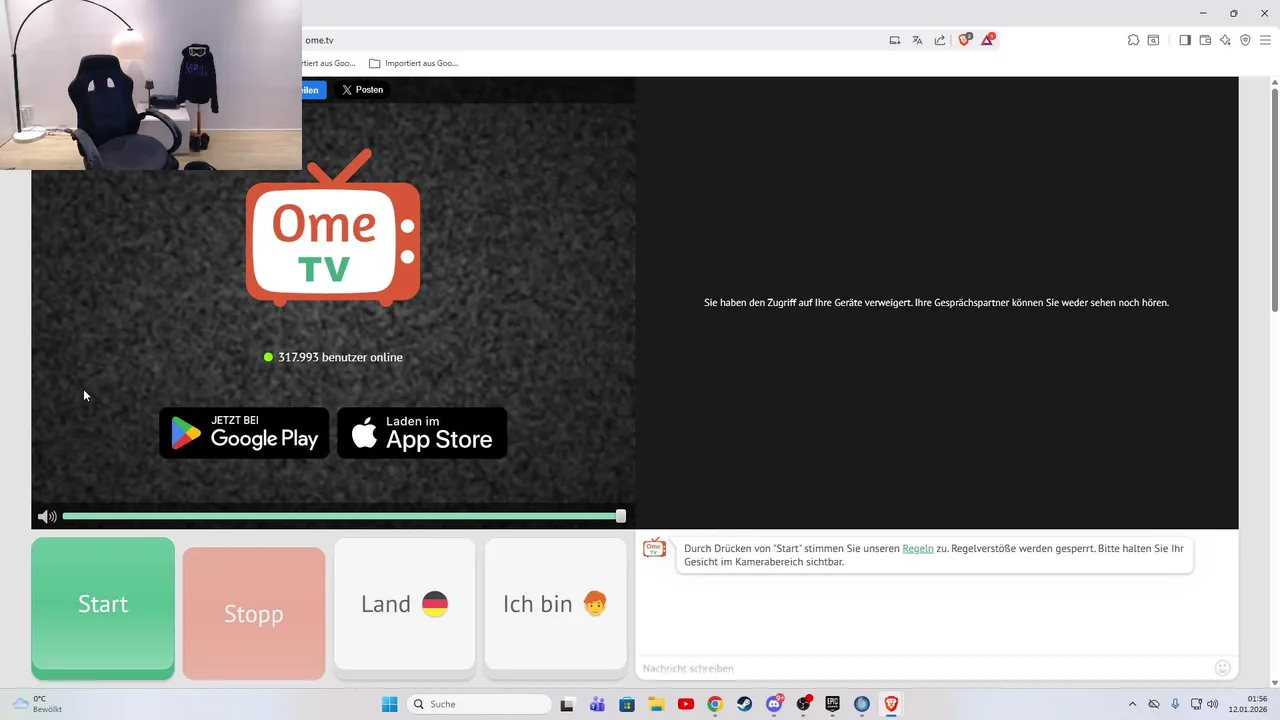This screenshot has height=720, width=1280.
Task: Click the Stopp button
Action: coord(254,613)
